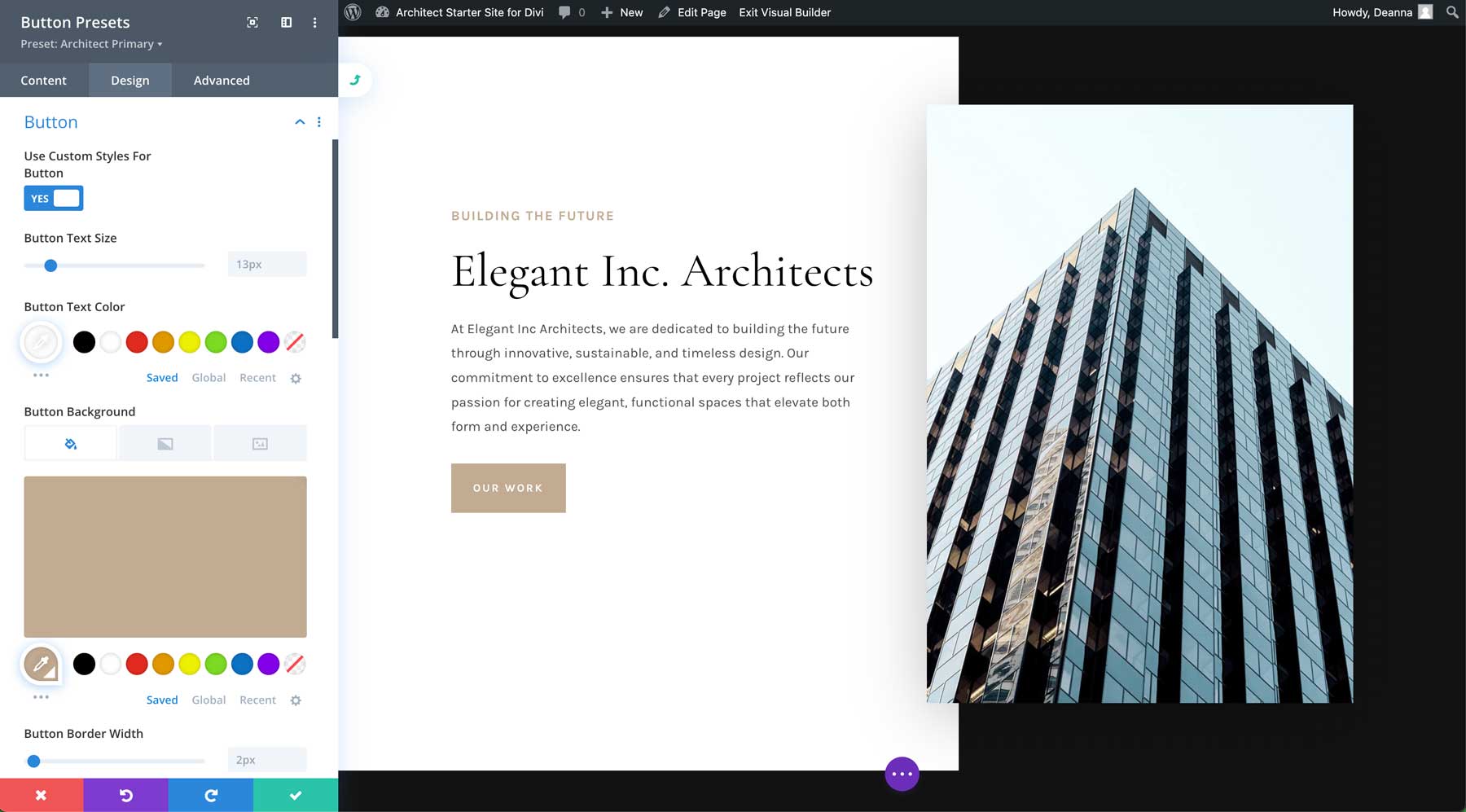Discard changes with the red X button
The image size is (1466, 812).
click(42, 795)
